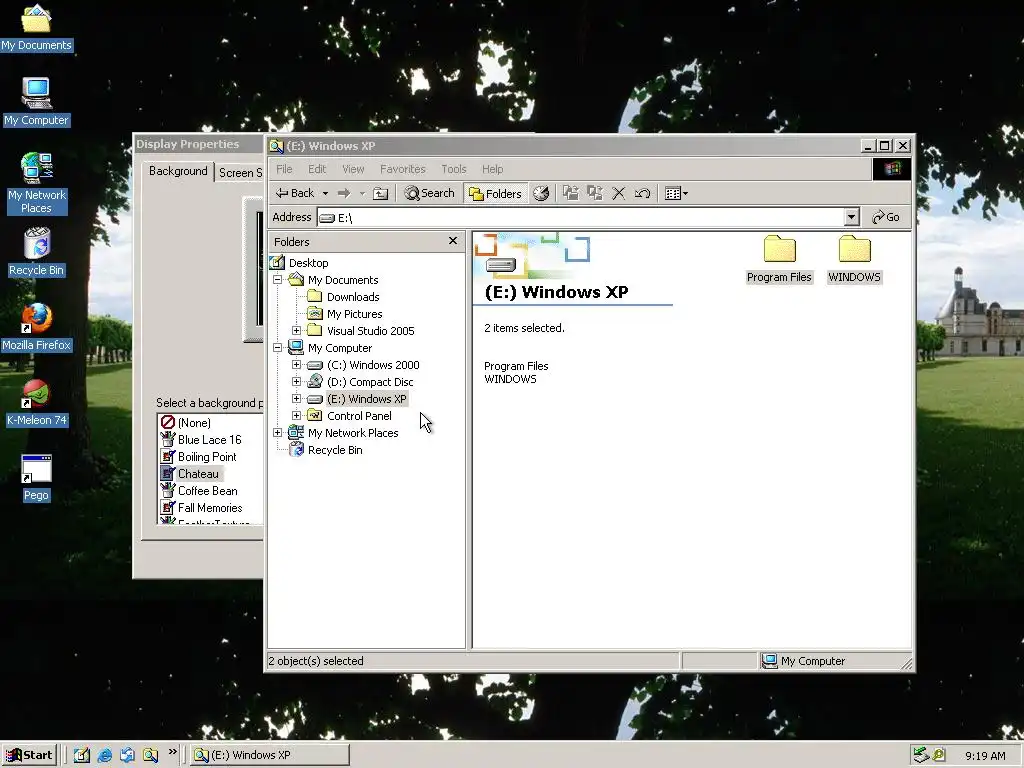Open the Search pane from the toolbar
The image size is (1024, 768).
(x=429, y=193)
